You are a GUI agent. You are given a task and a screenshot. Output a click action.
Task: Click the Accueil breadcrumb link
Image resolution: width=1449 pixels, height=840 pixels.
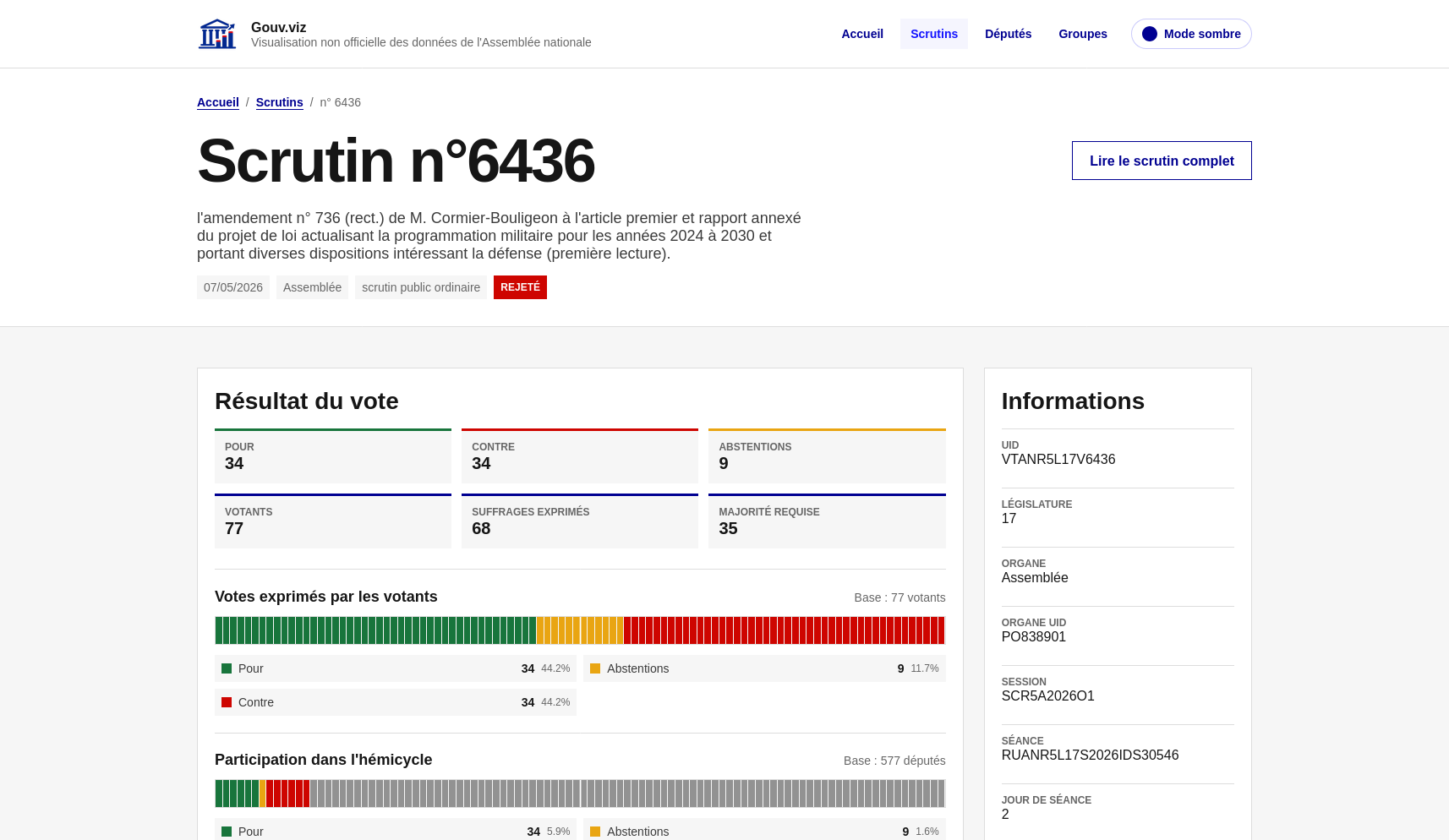coord(218,102)
